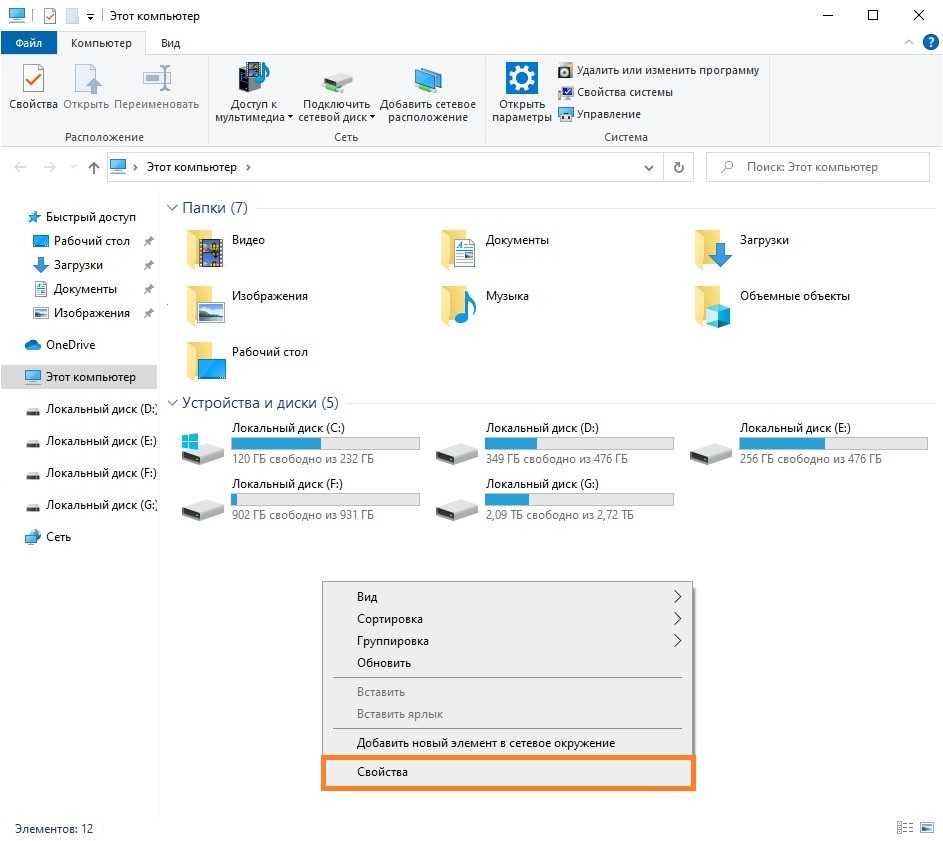943x841 pixels.
Task: Expand the address bar history dropdown
Action: tap(648, 168)
